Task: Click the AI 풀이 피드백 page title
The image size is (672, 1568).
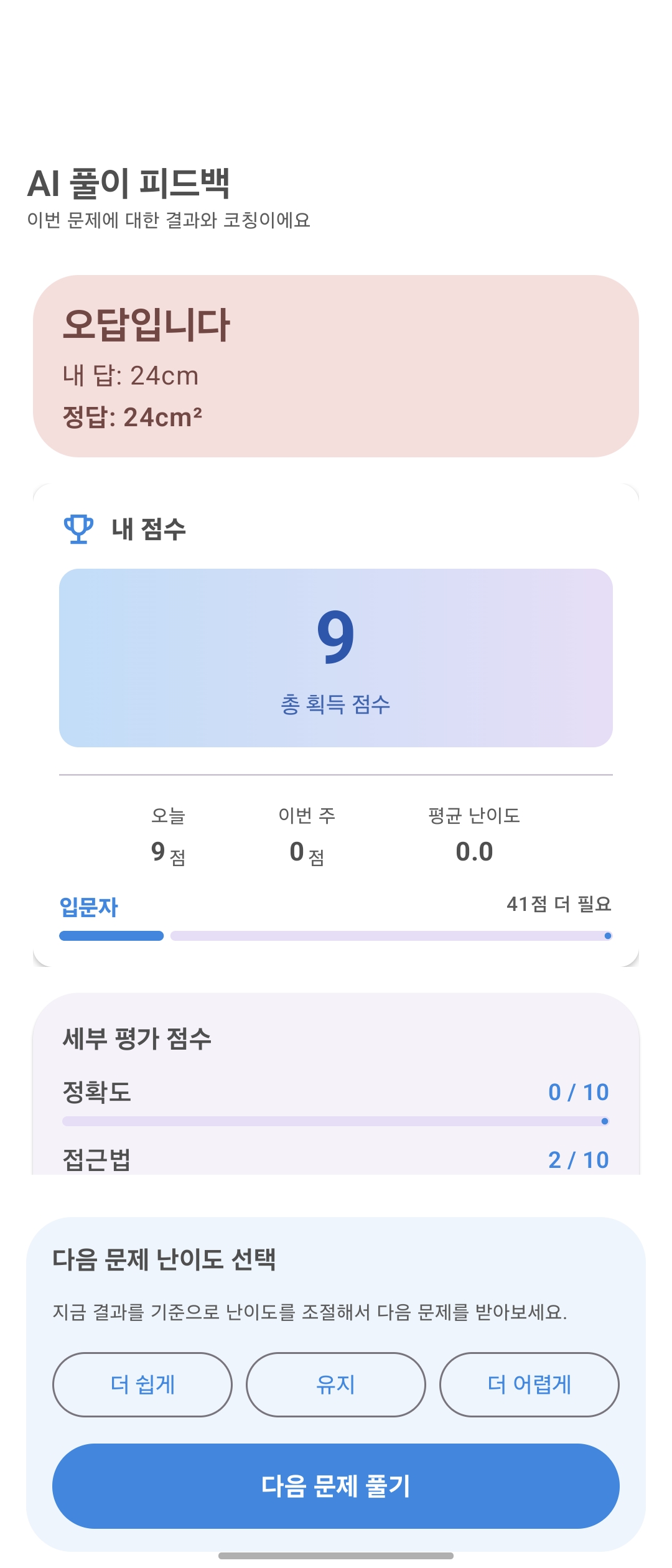Action: click(129, 184)
